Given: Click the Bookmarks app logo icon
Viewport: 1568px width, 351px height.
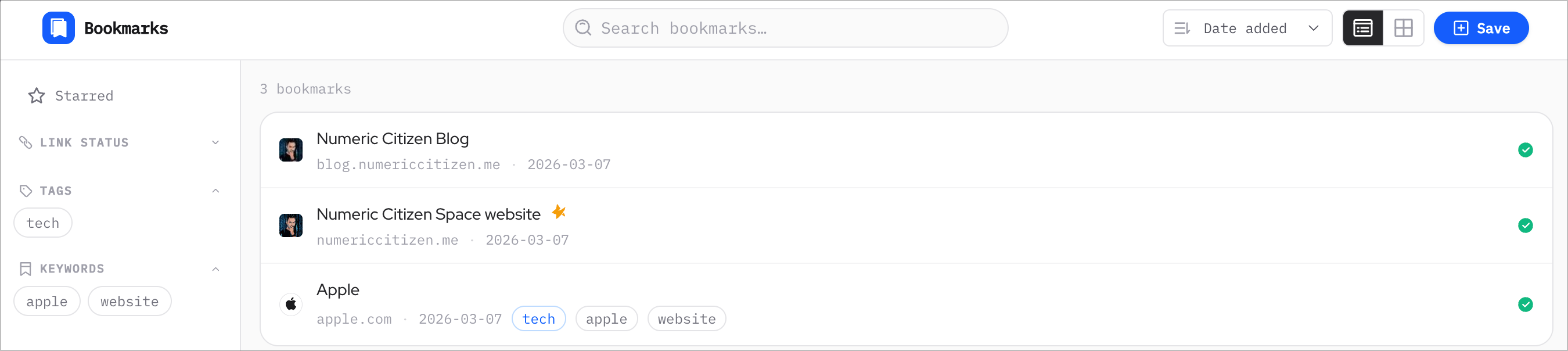Looking at the screenshot, I should (59, 28).
